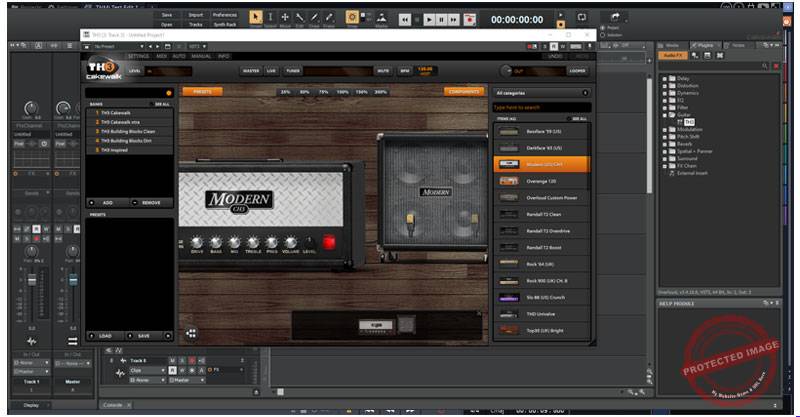Open the TH3 TUNER

[292, 71]
